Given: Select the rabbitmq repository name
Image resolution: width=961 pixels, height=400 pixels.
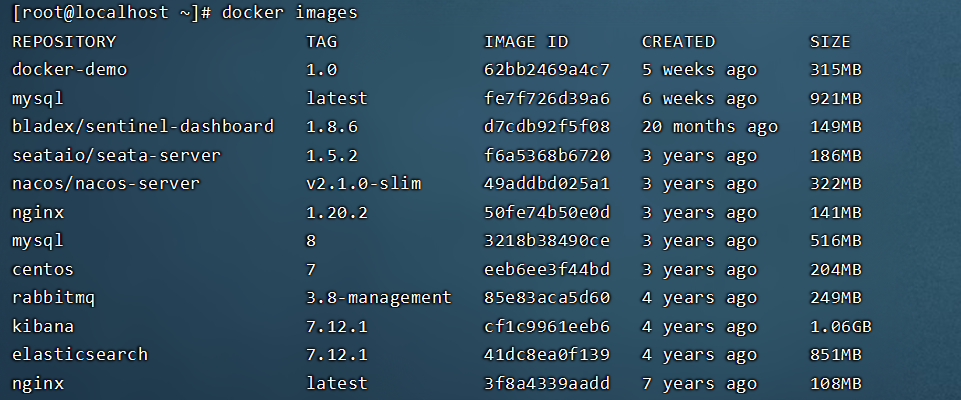Looking at the screenshot, I should coord(53,298).
